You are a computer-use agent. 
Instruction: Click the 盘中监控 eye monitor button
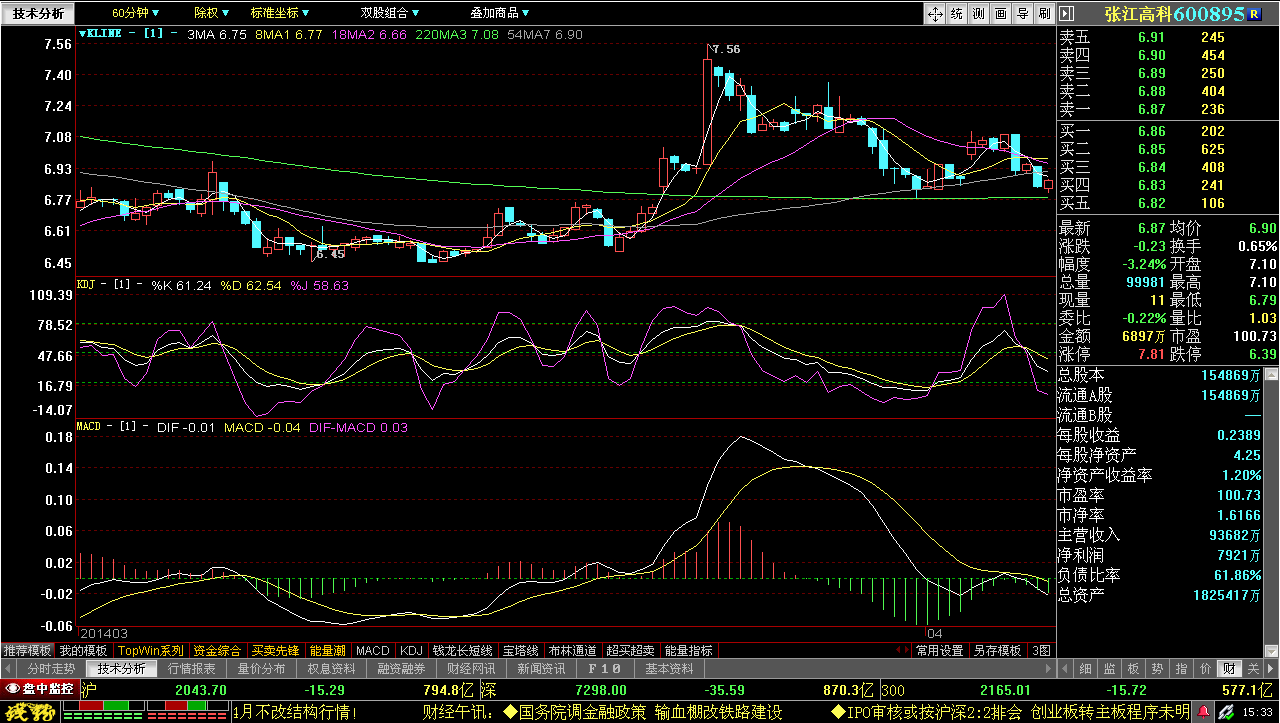point(40,689)
